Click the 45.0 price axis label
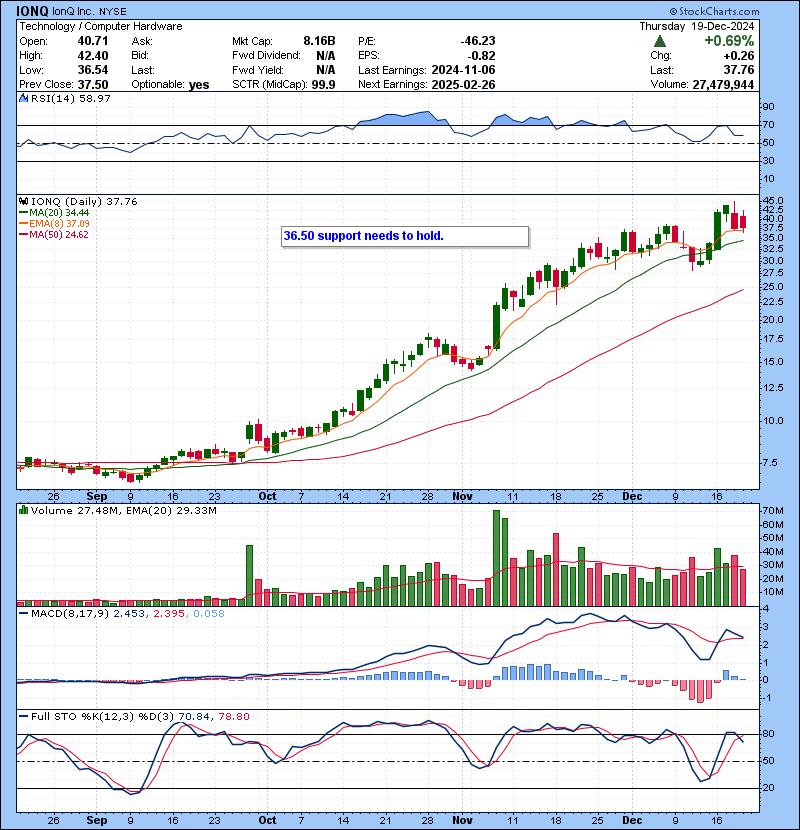 772,201
